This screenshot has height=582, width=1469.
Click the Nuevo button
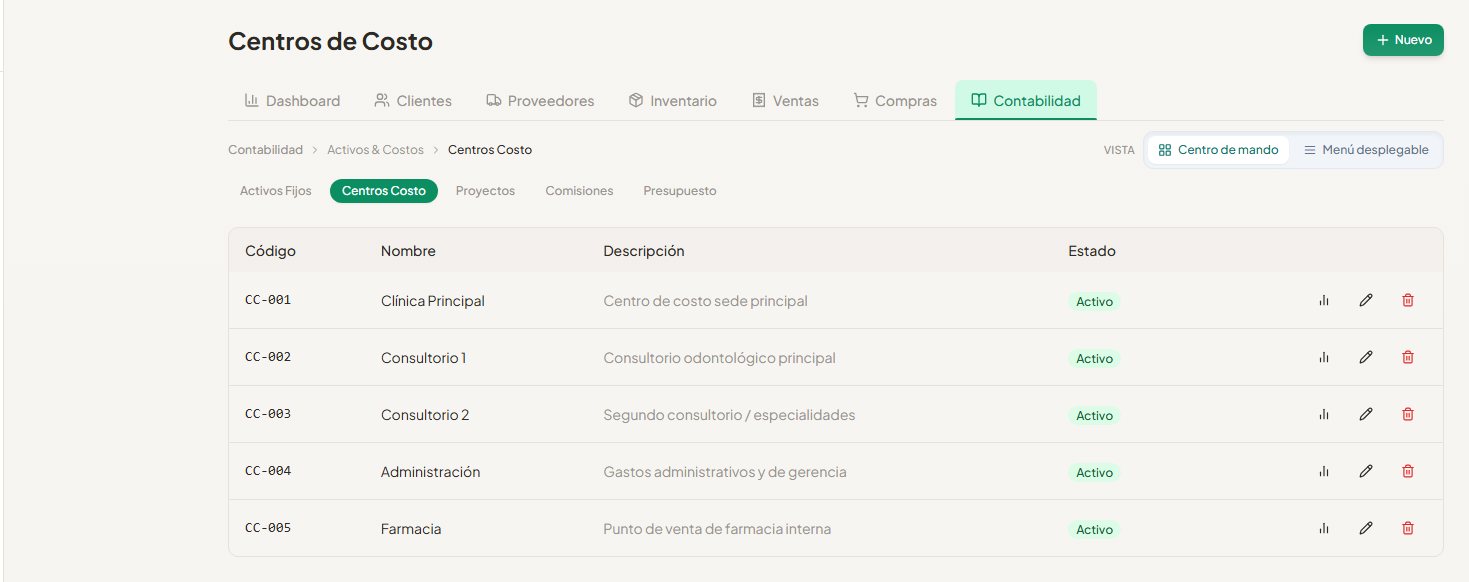[x=1403, y=40]
